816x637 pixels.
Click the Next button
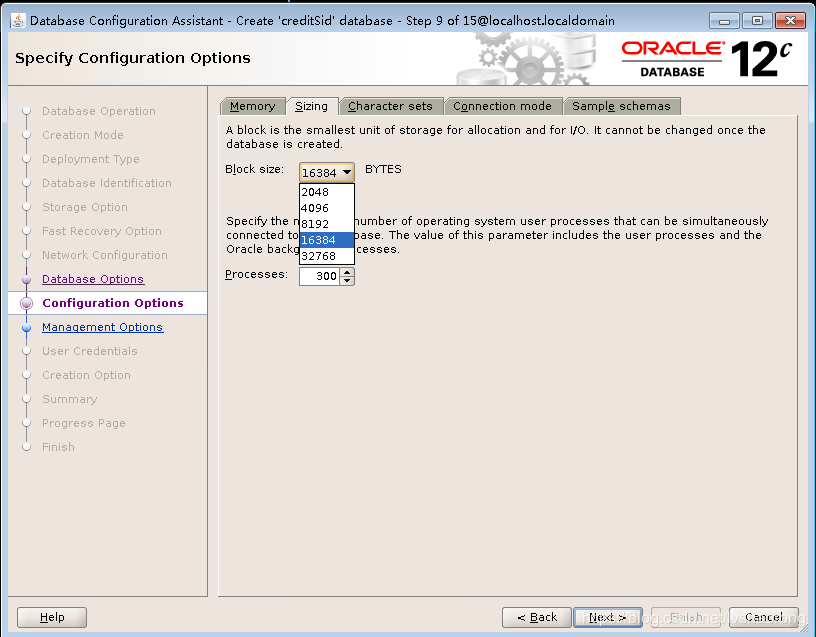pos(607,617)
